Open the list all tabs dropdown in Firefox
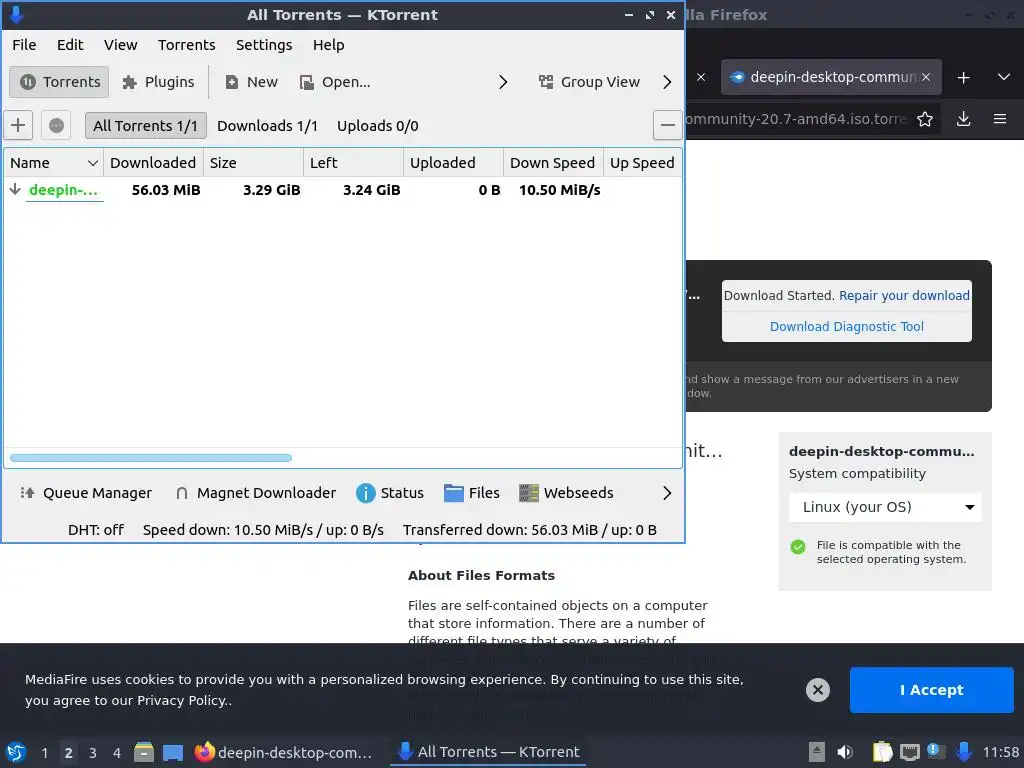 tap(1004, 77)
